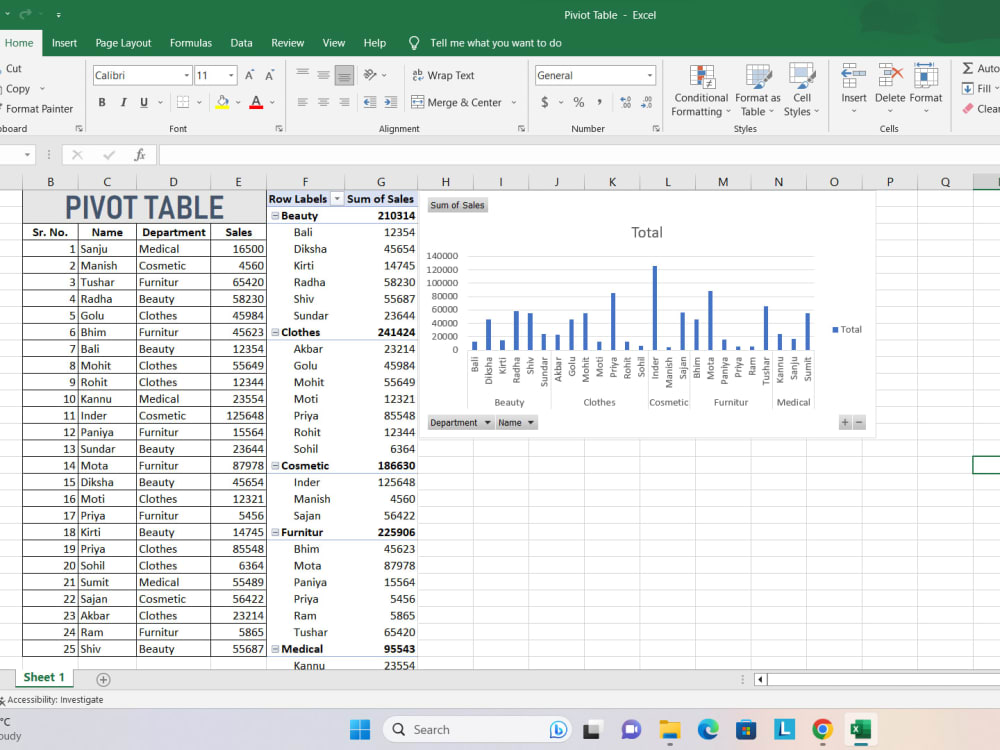
Task: Apply Percent style
Action: click(578, 102)
